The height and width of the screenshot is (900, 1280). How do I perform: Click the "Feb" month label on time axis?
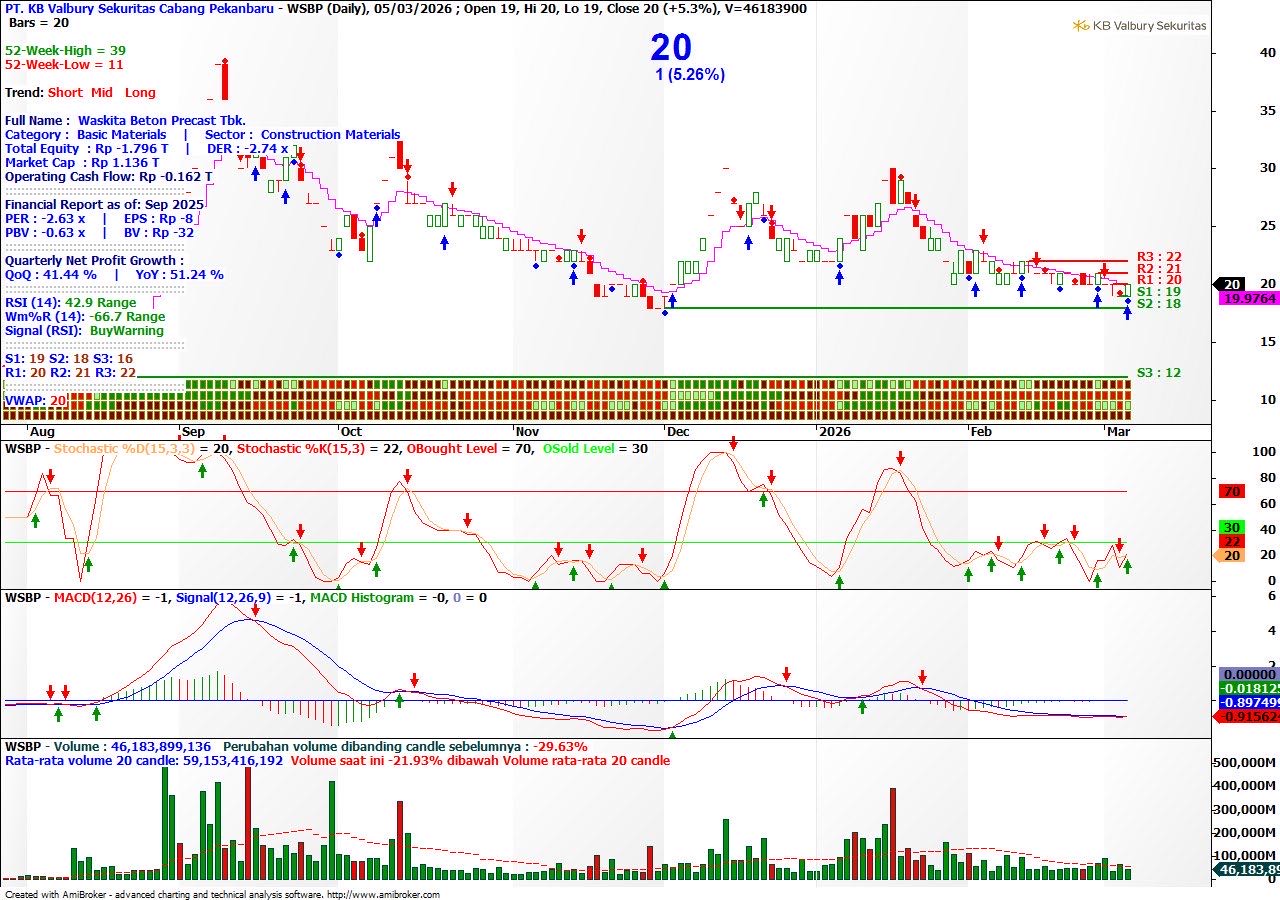[982, 431]
